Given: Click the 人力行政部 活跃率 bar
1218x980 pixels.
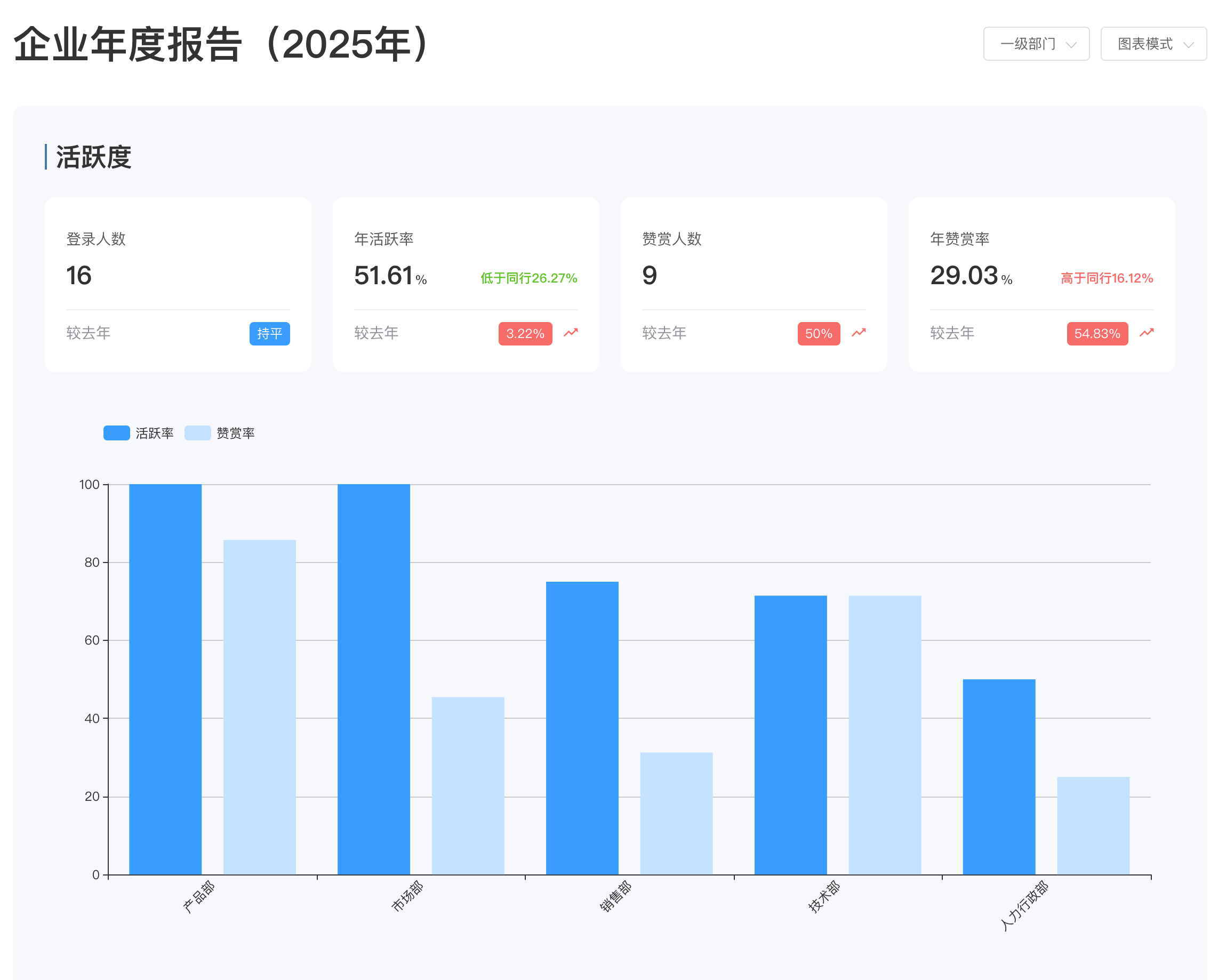Looking at the screenshot, I should coord(999,777).
